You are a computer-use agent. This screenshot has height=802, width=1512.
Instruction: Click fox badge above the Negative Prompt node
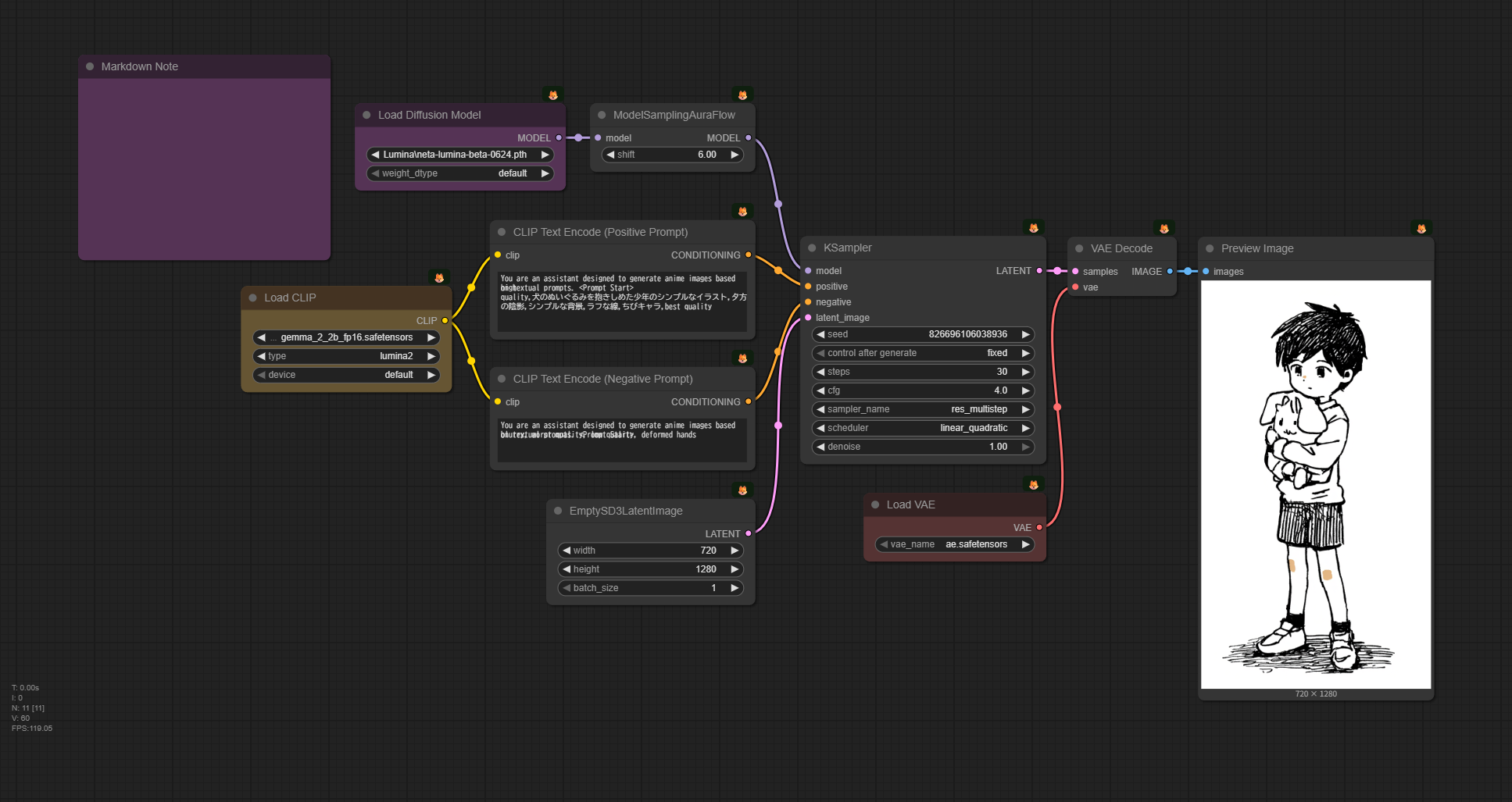[x=742, y=358]
